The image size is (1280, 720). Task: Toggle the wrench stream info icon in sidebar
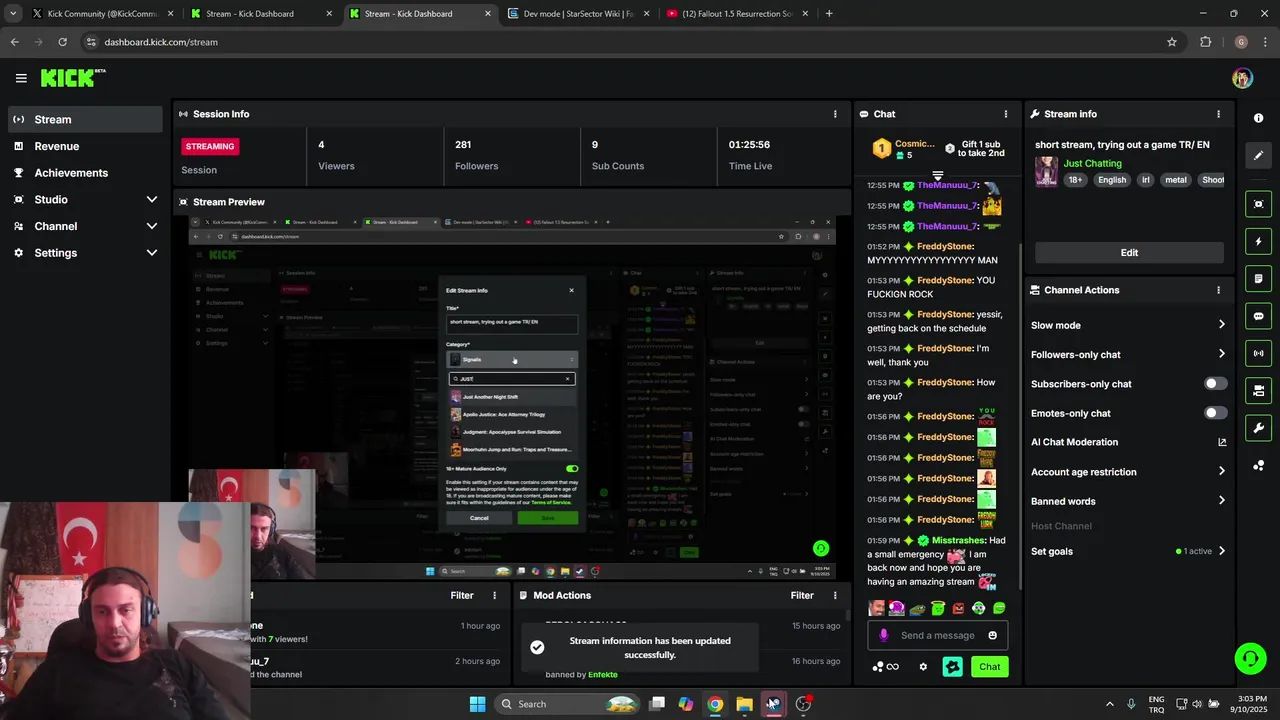click(x=1258, y=428)
